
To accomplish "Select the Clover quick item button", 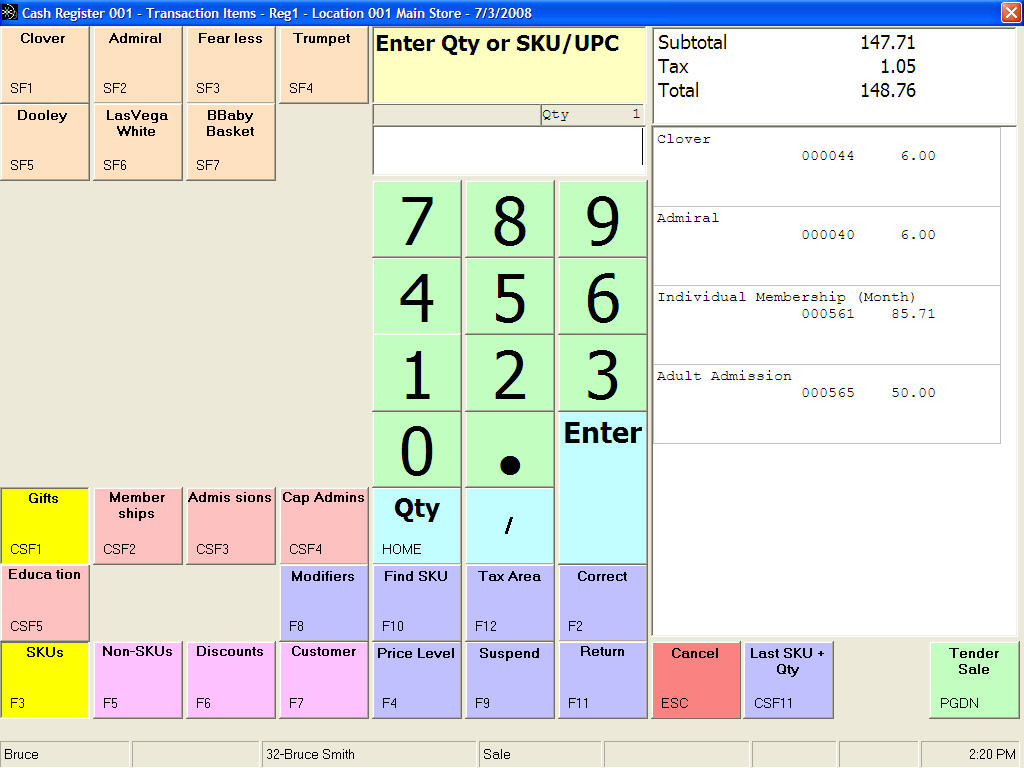I will coord(45,64).
